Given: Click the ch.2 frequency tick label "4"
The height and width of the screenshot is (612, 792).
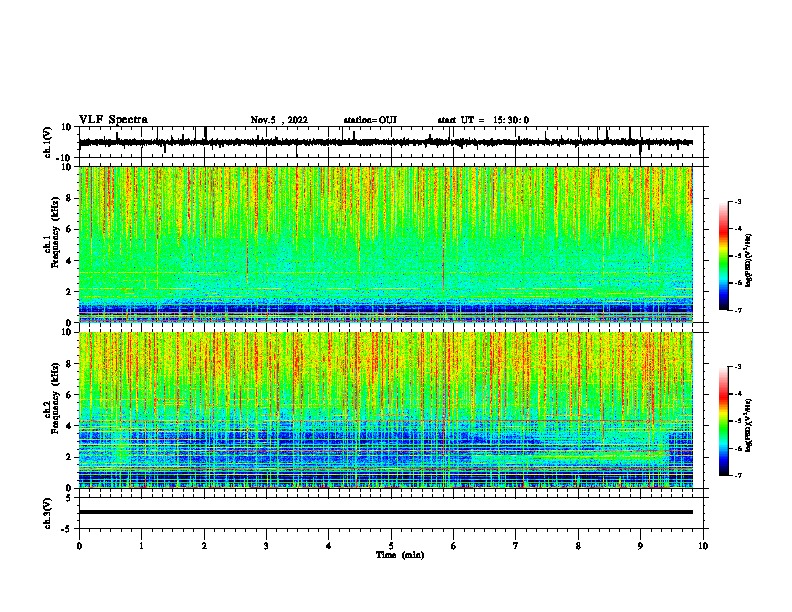Looking at the screenshot, I should [x=68, y=426].
